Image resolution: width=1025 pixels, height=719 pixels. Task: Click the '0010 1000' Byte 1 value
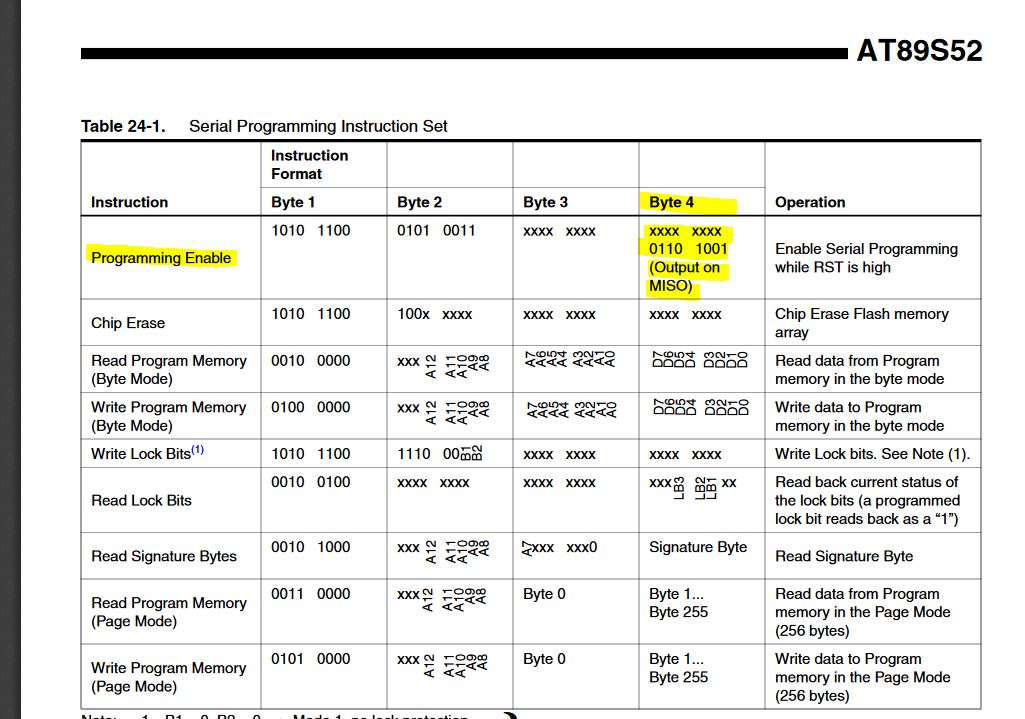[311, 547]
